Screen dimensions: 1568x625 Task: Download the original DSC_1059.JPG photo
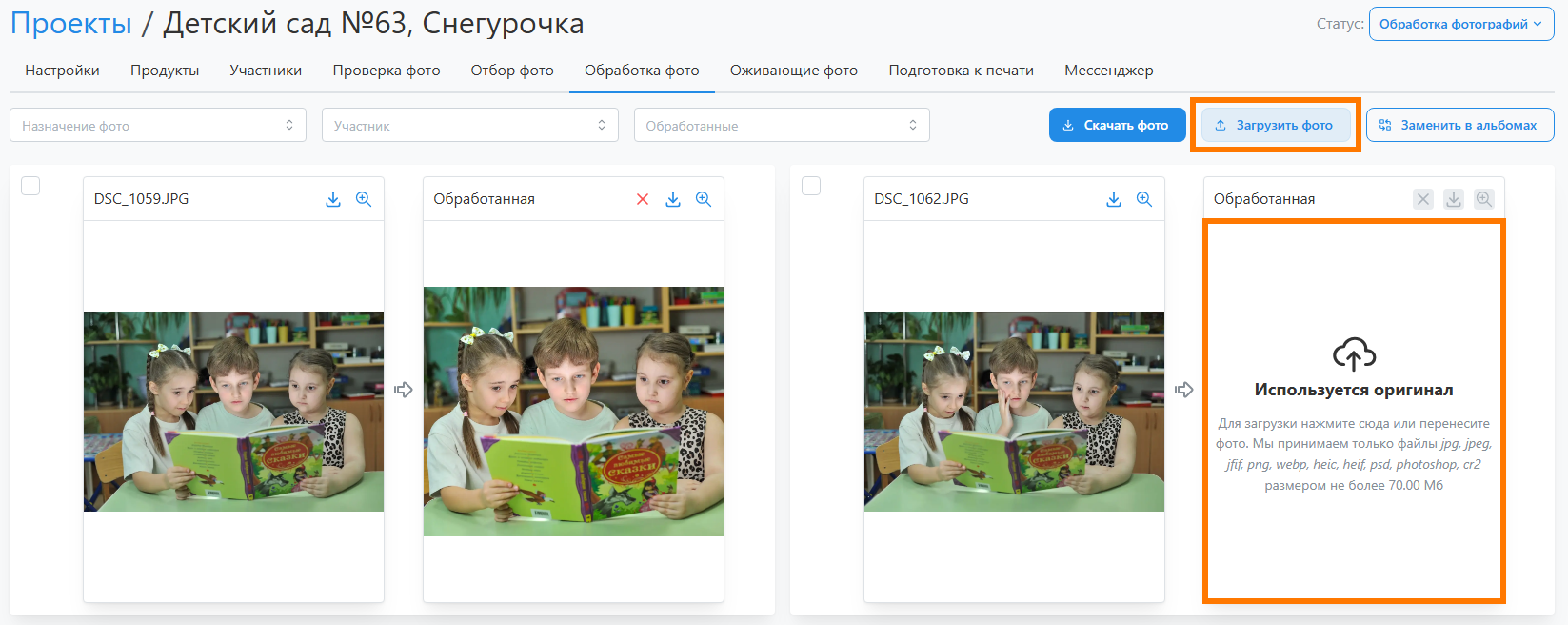pyautogui.click(x=333, y=199)
